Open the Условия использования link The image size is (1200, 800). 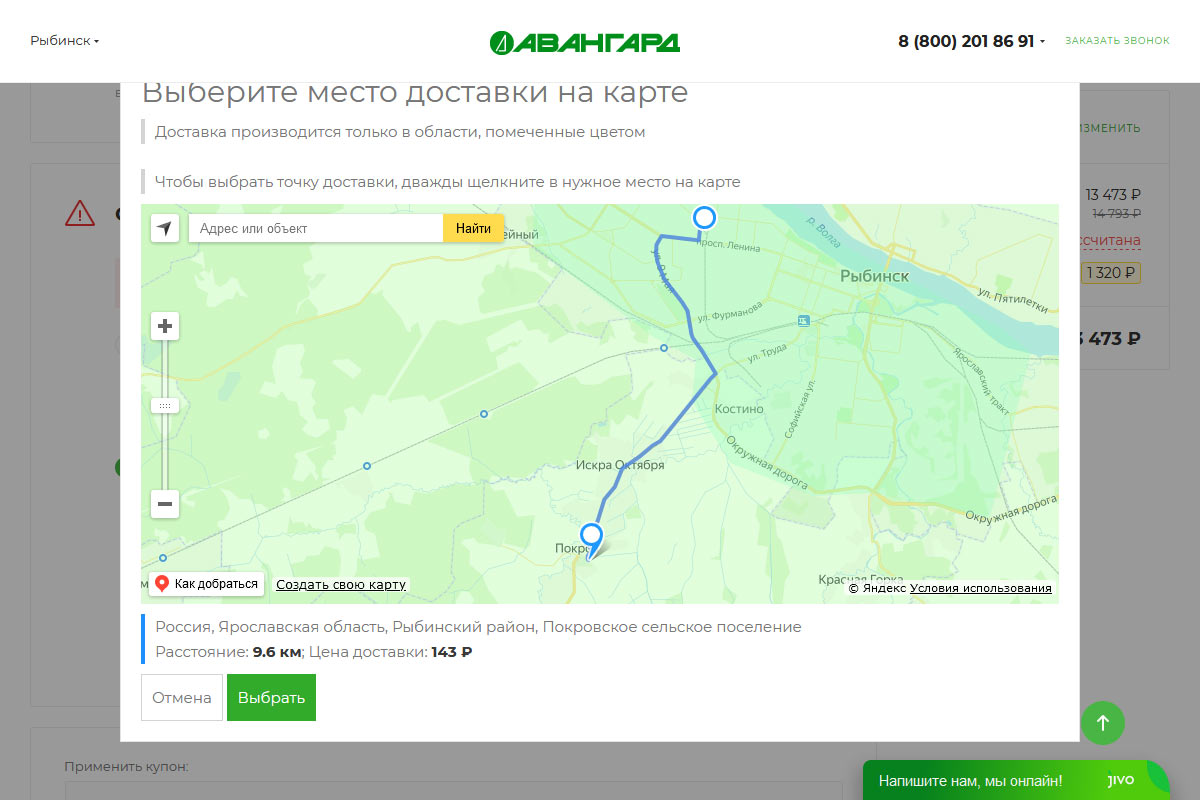pyautogui.click(x=980, y=588)
